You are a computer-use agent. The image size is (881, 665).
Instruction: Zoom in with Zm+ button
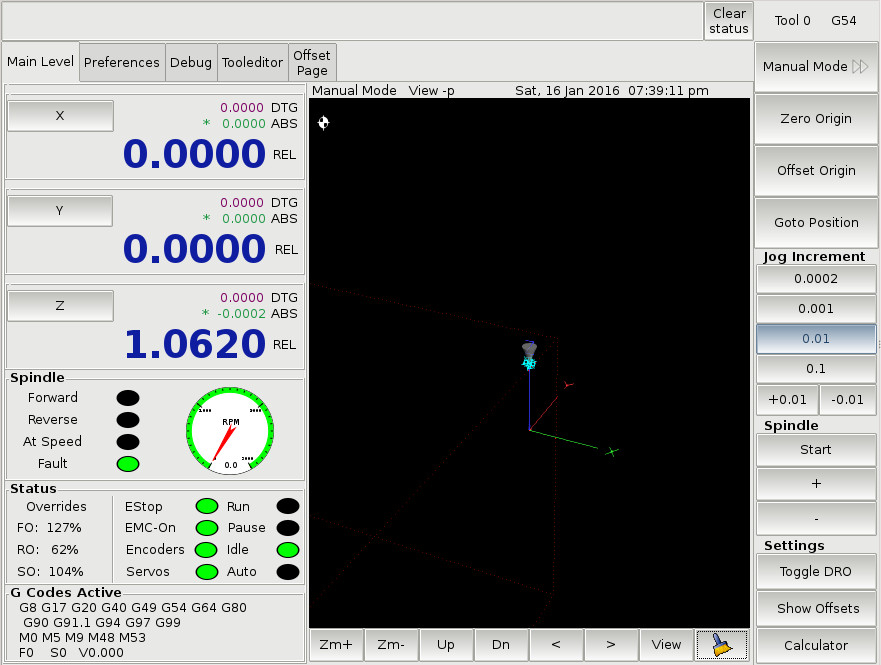tap(336, 645)
